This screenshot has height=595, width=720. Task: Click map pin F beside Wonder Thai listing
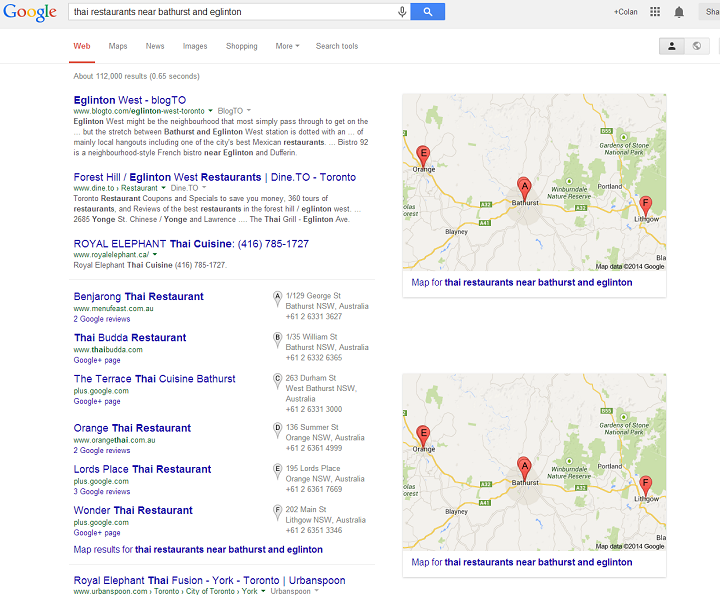tap(277, 512)
